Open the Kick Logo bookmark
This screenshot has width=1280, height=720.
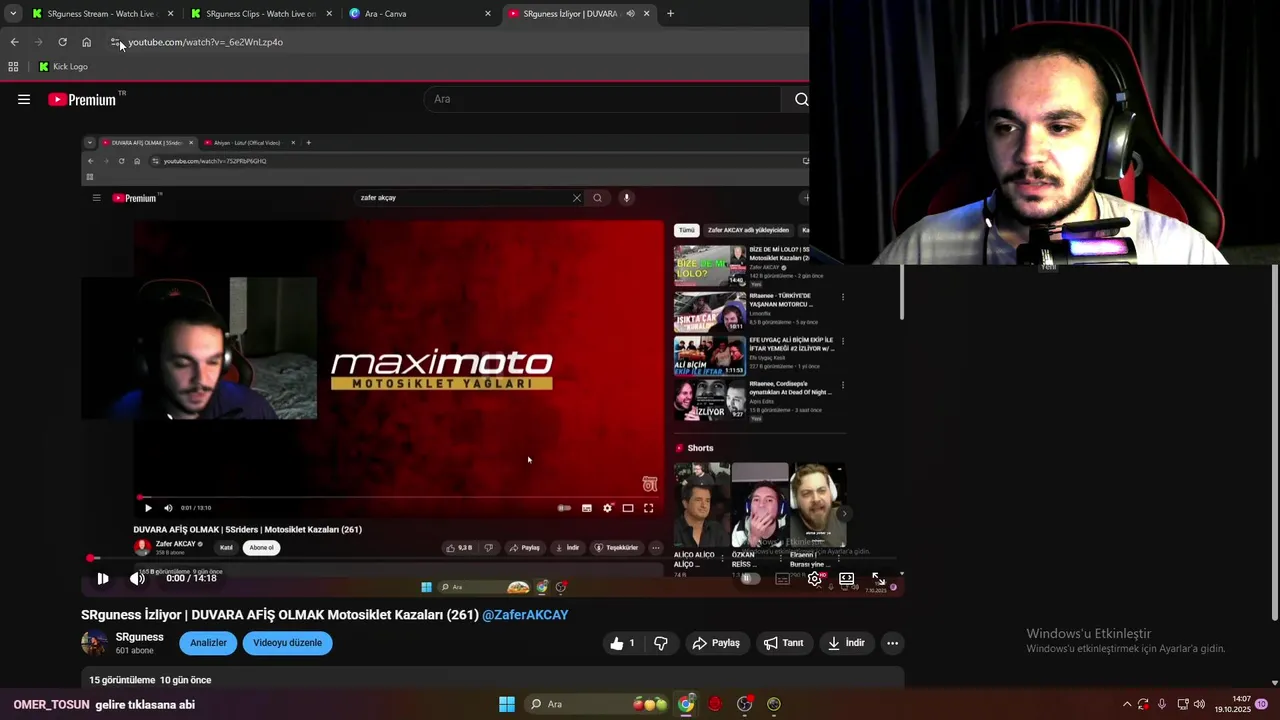tap(63, 66)
